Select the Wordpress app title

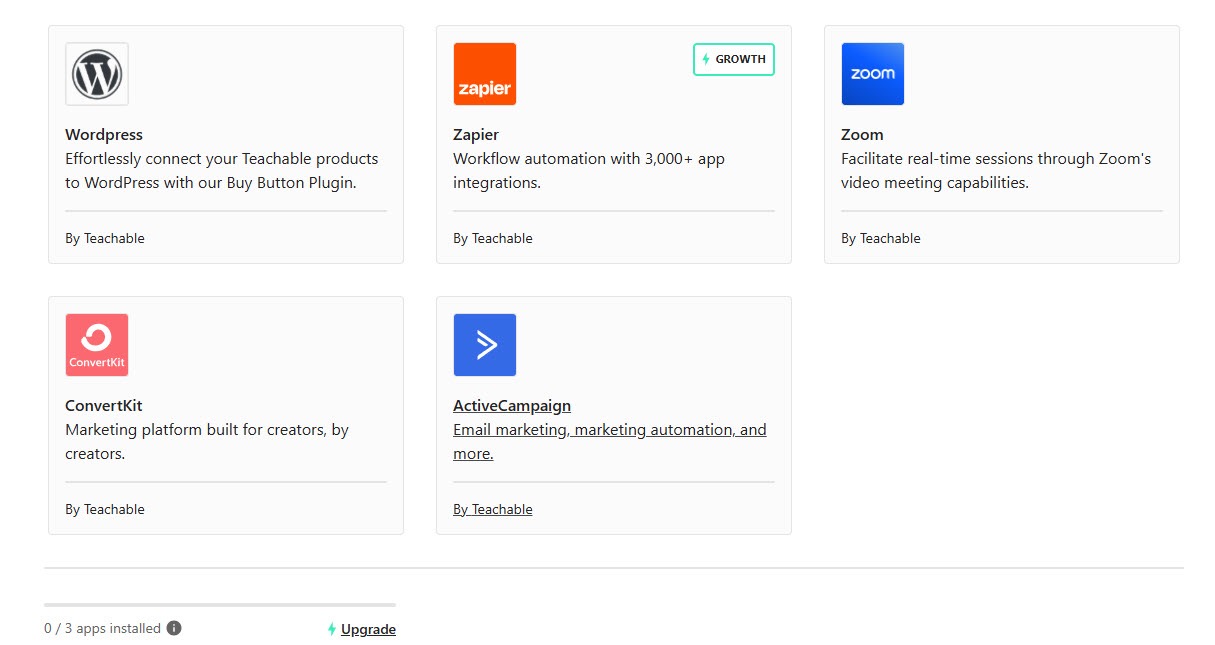click(x=104, y=134)
